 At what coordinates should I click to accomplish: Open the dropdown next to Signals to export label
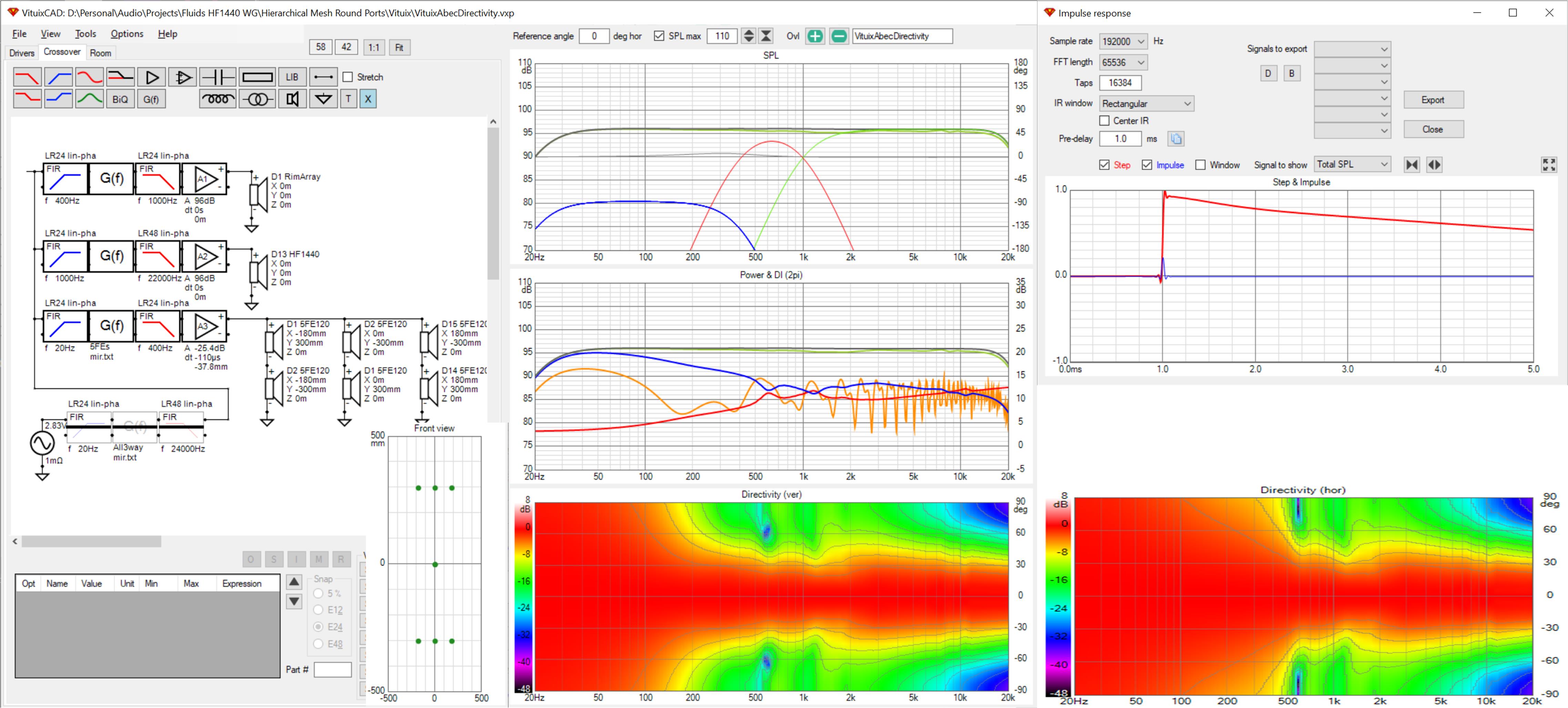[x=1353, y=49]
